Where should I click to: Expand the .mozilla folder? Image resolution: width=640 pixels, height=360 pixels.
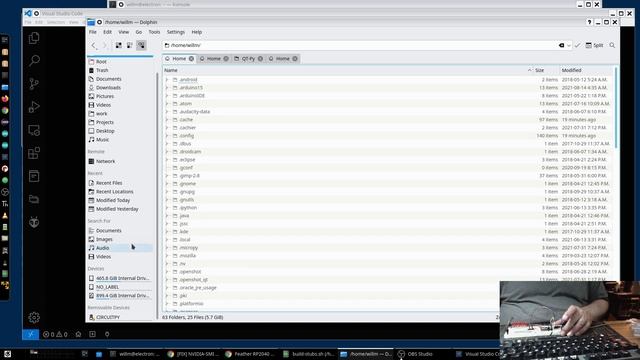tap(167, 256)
